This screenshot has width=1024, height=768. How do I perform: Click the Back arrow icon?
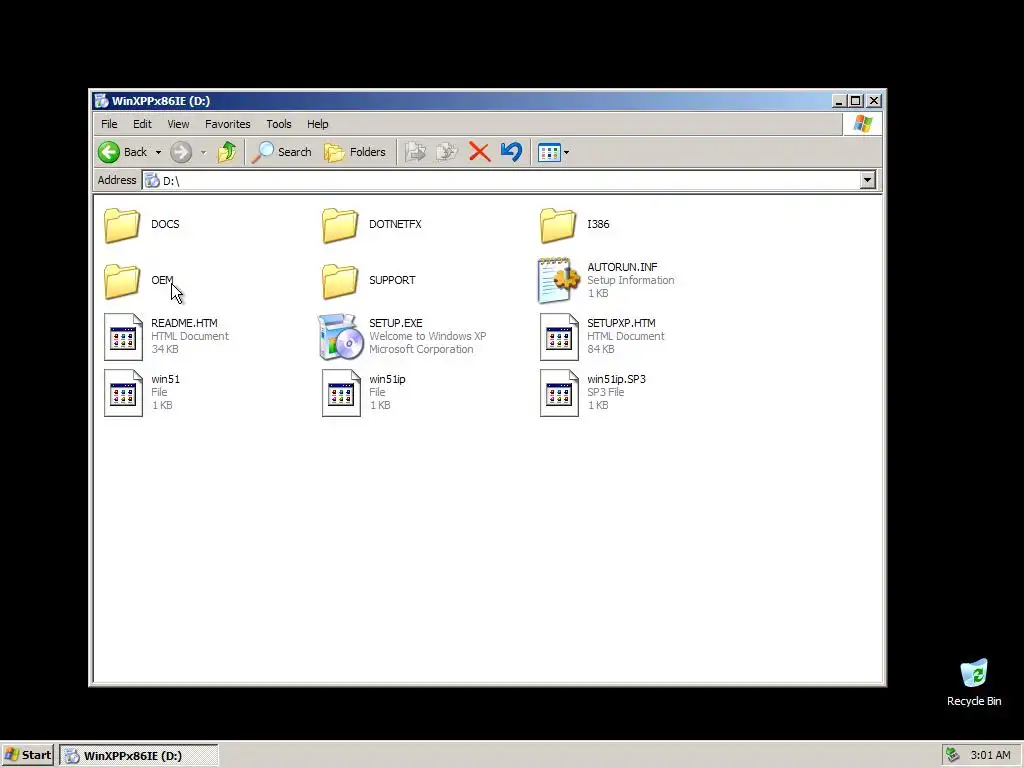click(x=109, y=152)
